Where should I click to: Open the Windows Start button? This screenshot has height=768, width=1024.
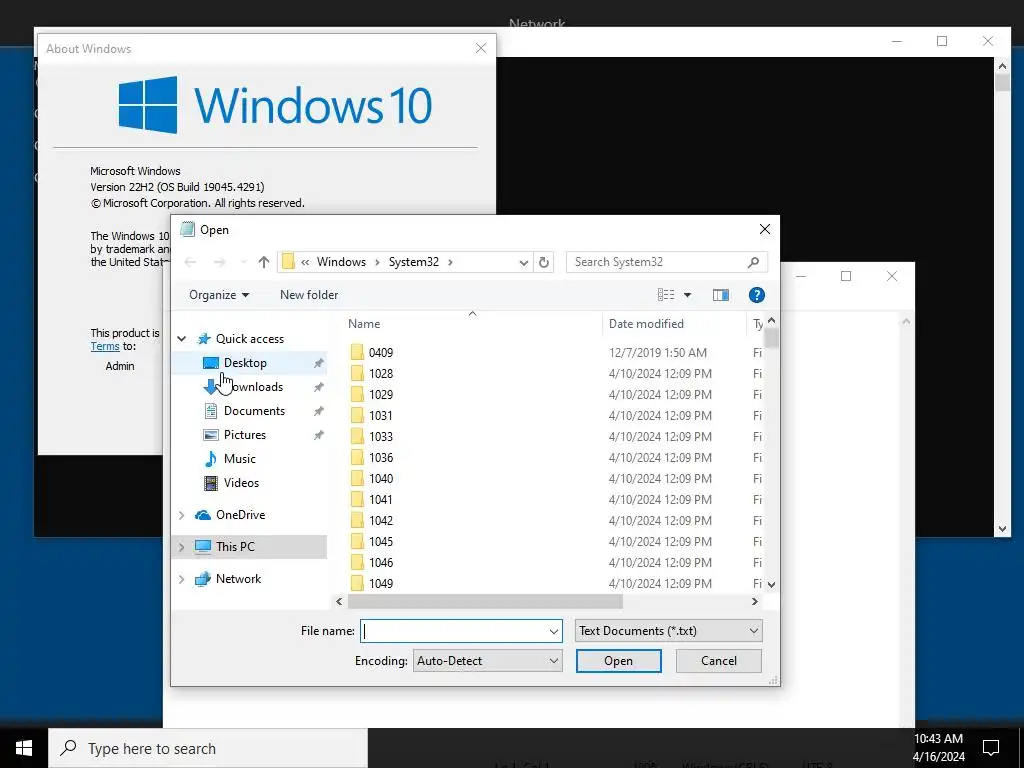[x=24, y=748]
